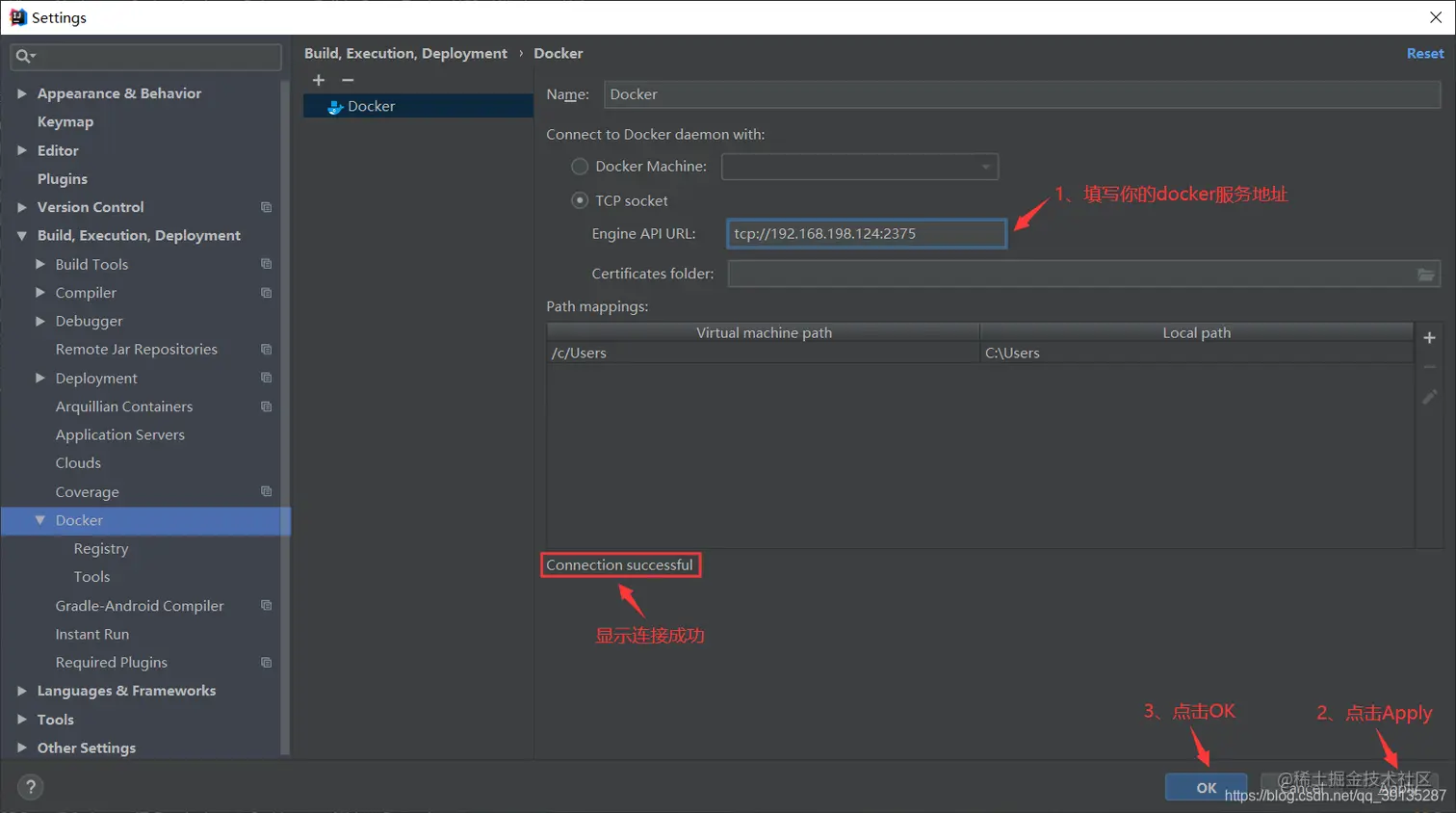Remove path mapping with minus icon
Viewport: 1456px width, 813px height.
[x=1429, y=367]
